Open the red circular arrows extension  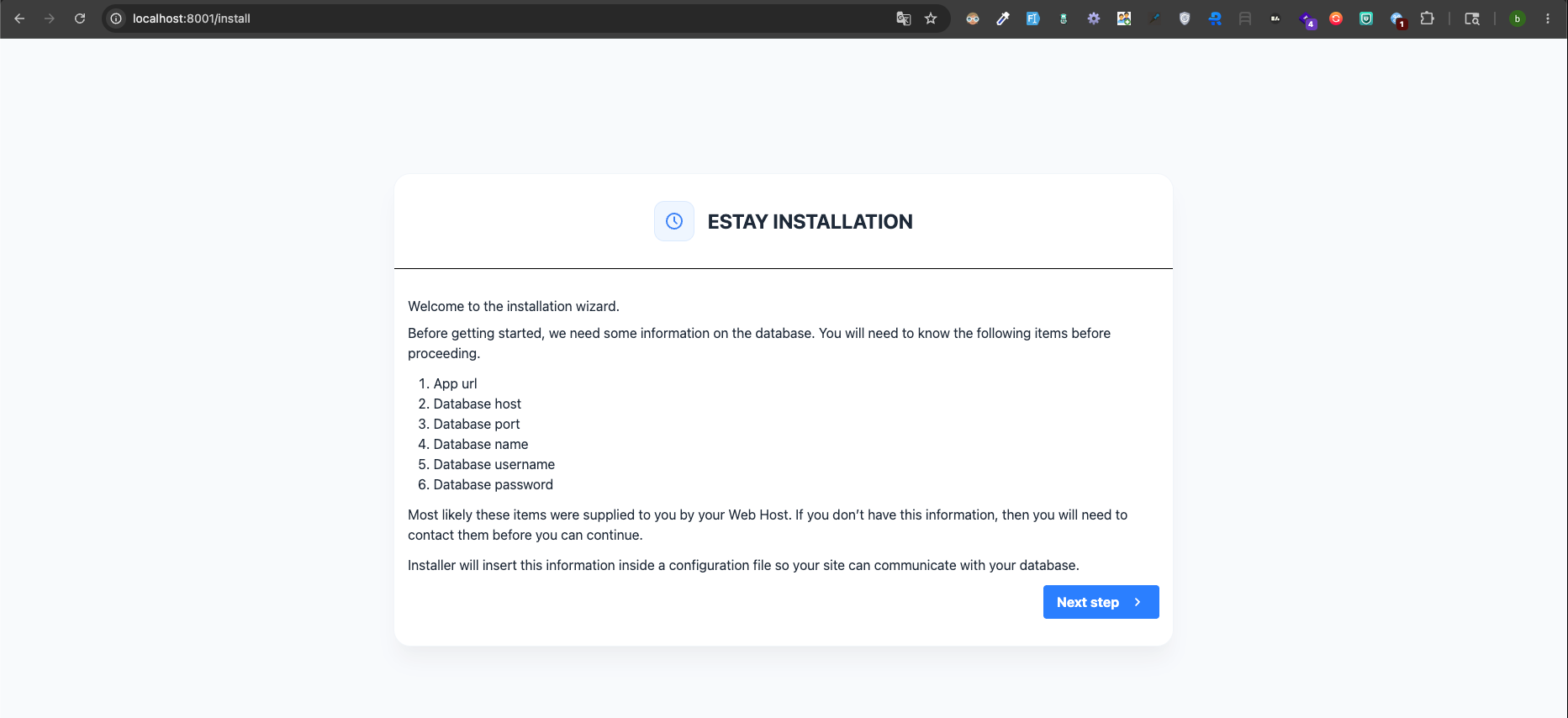[x=1336, y=18]
